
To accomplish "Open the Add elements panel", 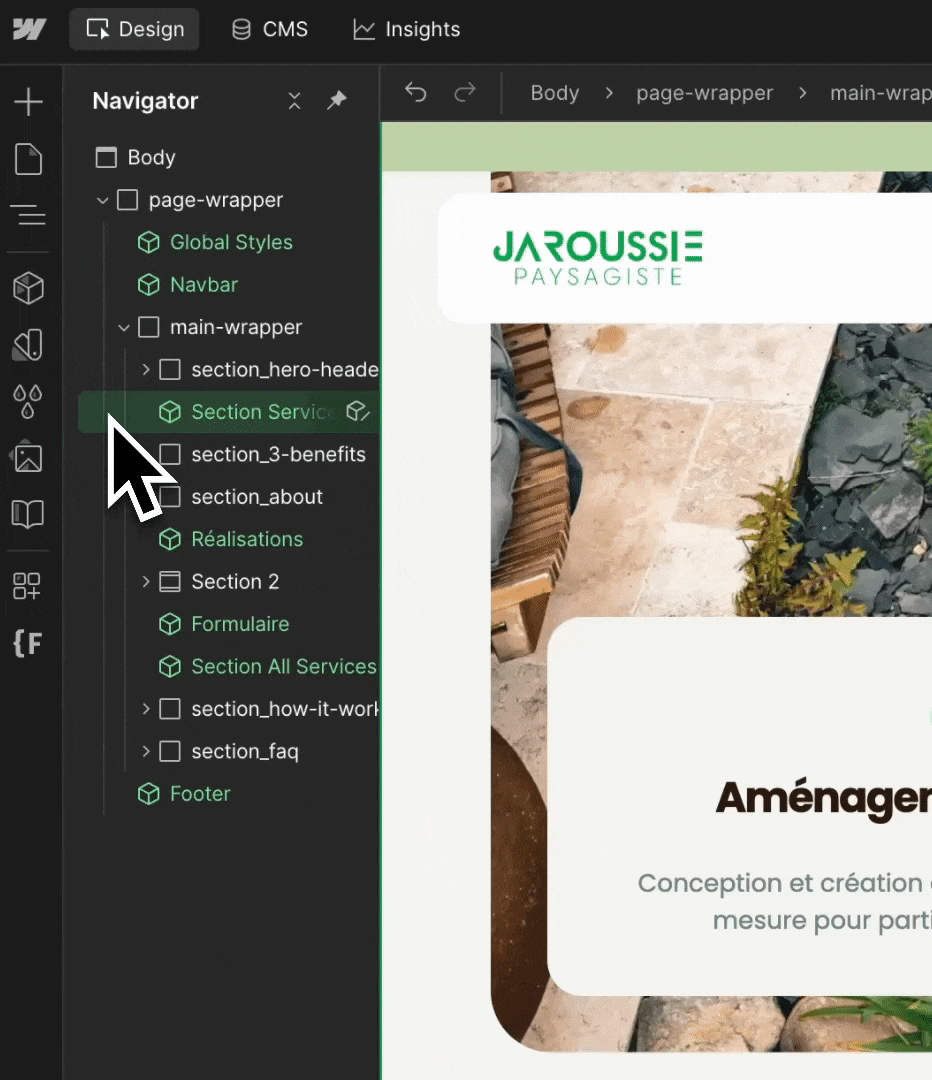I will 28,102.
